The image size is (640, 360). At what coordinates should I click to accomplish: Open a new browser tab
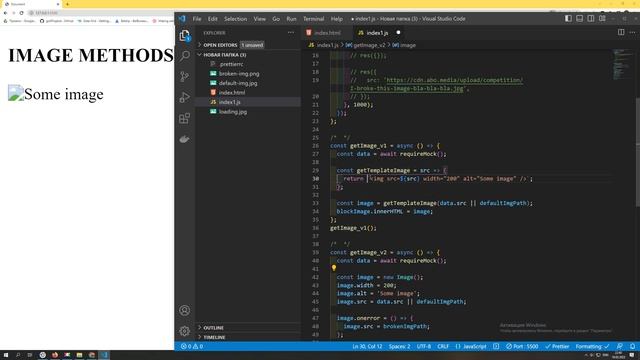[67, 4]
